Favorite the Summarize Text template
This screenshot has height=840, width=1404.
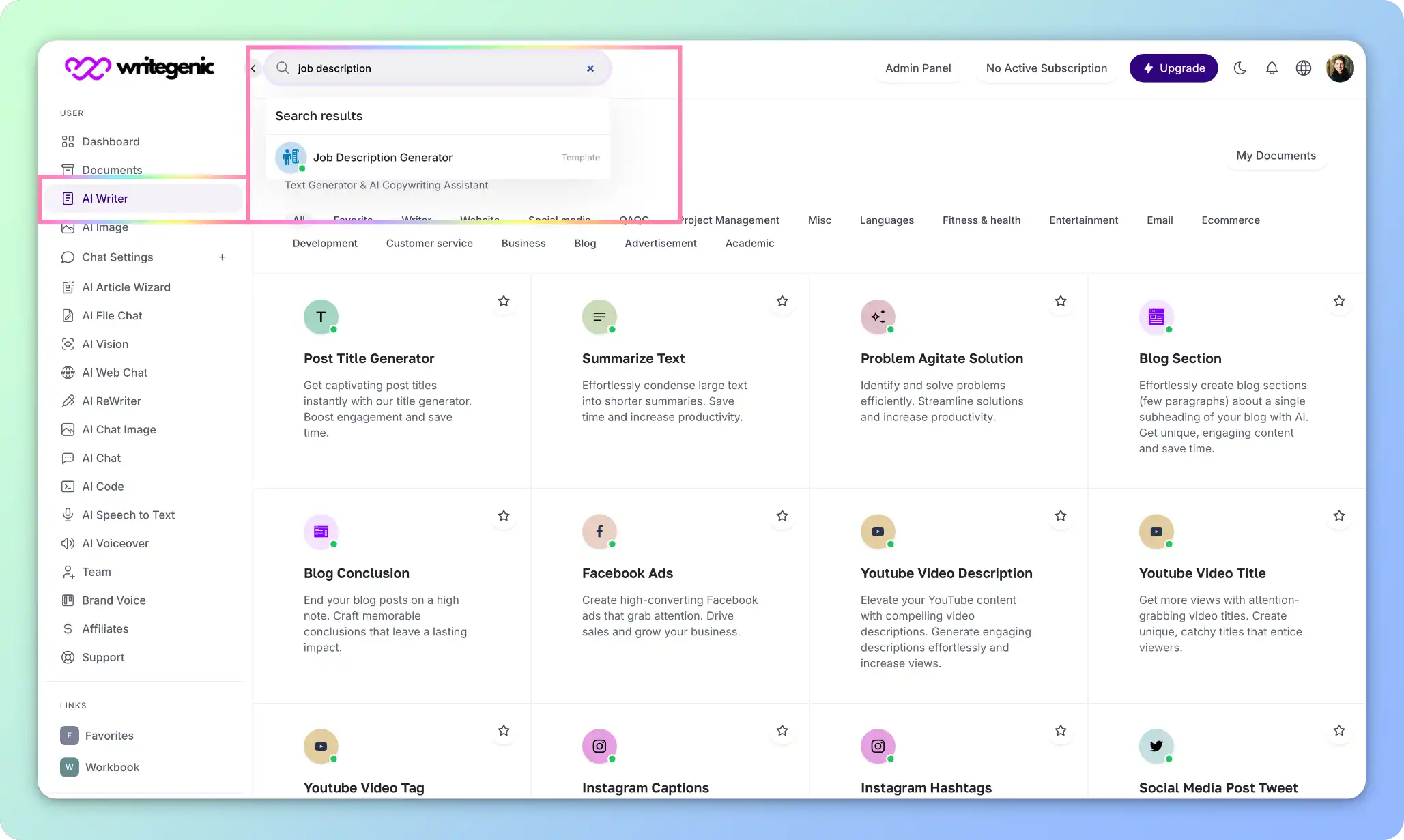click(x=782, y=301)
